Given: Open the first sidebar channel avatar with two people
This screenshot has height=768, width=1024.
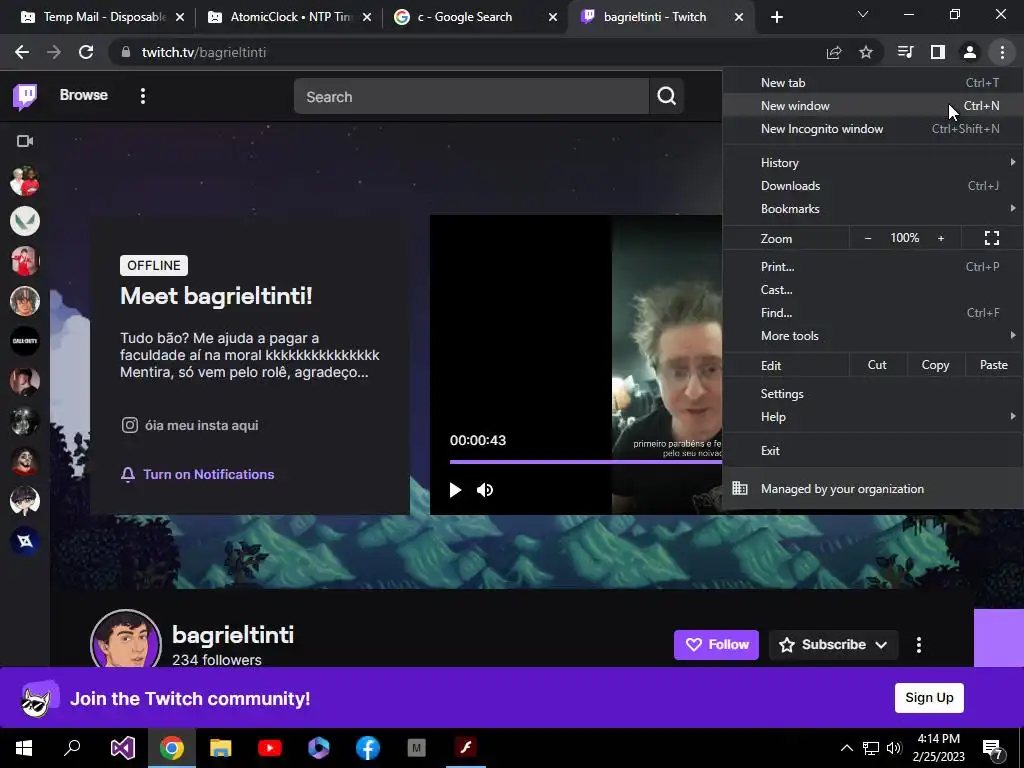Looking at the screenshot, I should [x=25, y=181].
